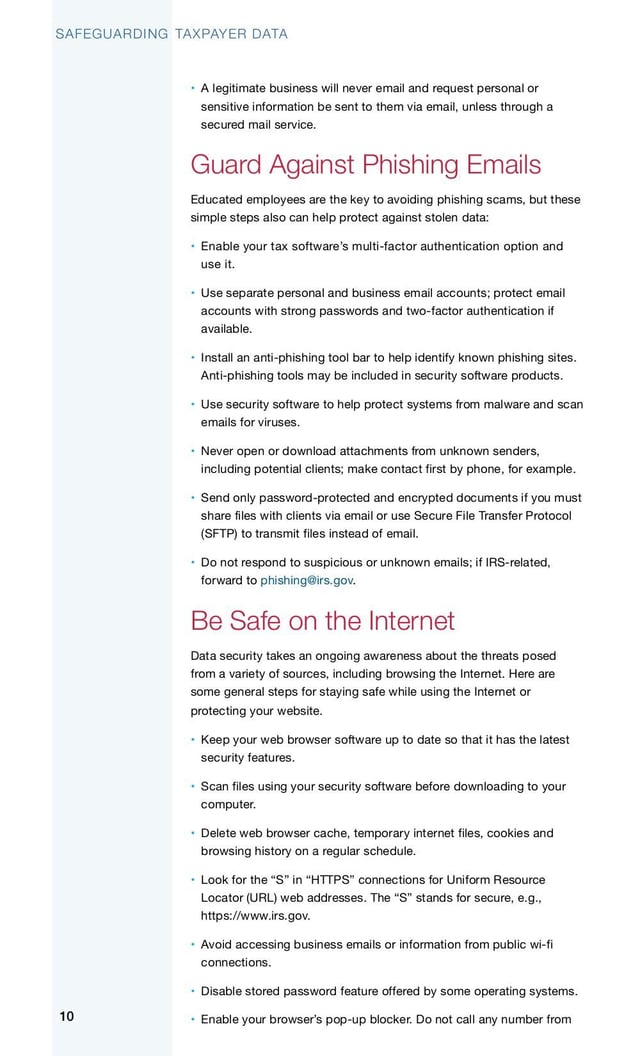Click the bullet about "S" in "HTTPS" connections
The image size is (640, 1056).
click(373, 897)
